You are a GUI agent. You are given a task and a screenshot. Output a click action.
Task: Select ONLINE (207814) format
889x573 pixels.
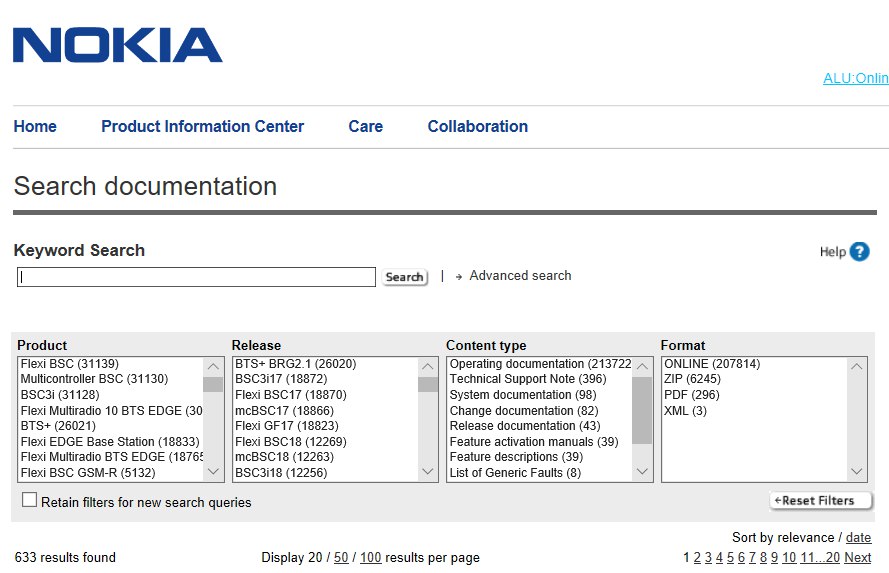[712, 364]
